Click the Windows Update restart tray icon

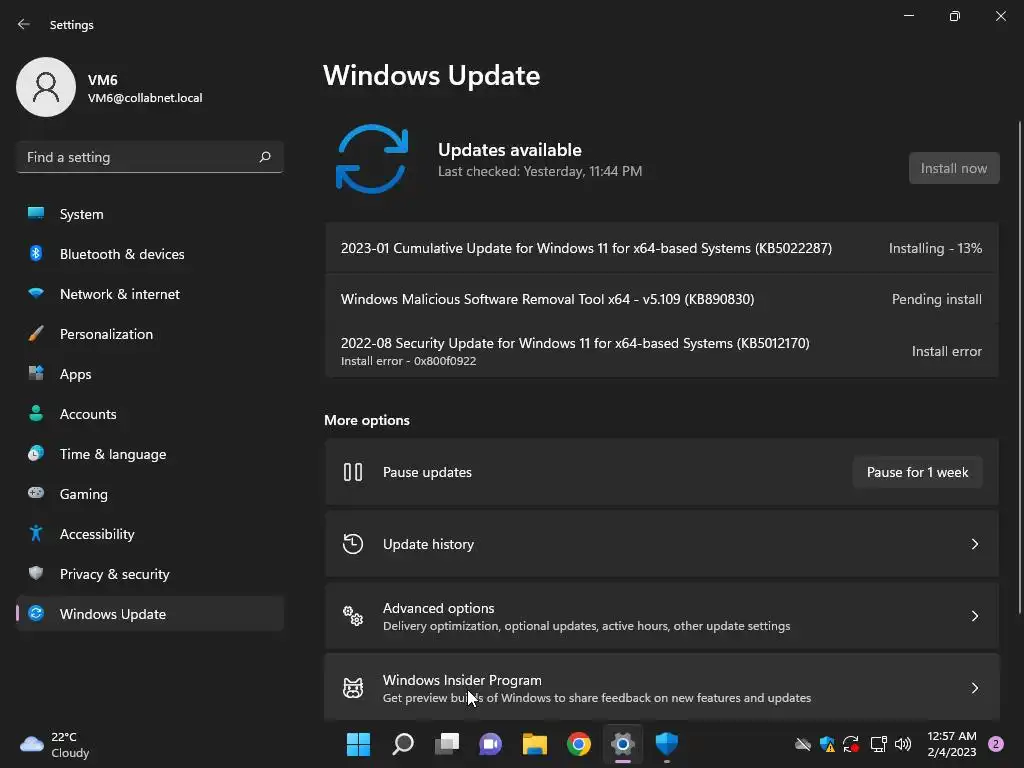(851, 744)
